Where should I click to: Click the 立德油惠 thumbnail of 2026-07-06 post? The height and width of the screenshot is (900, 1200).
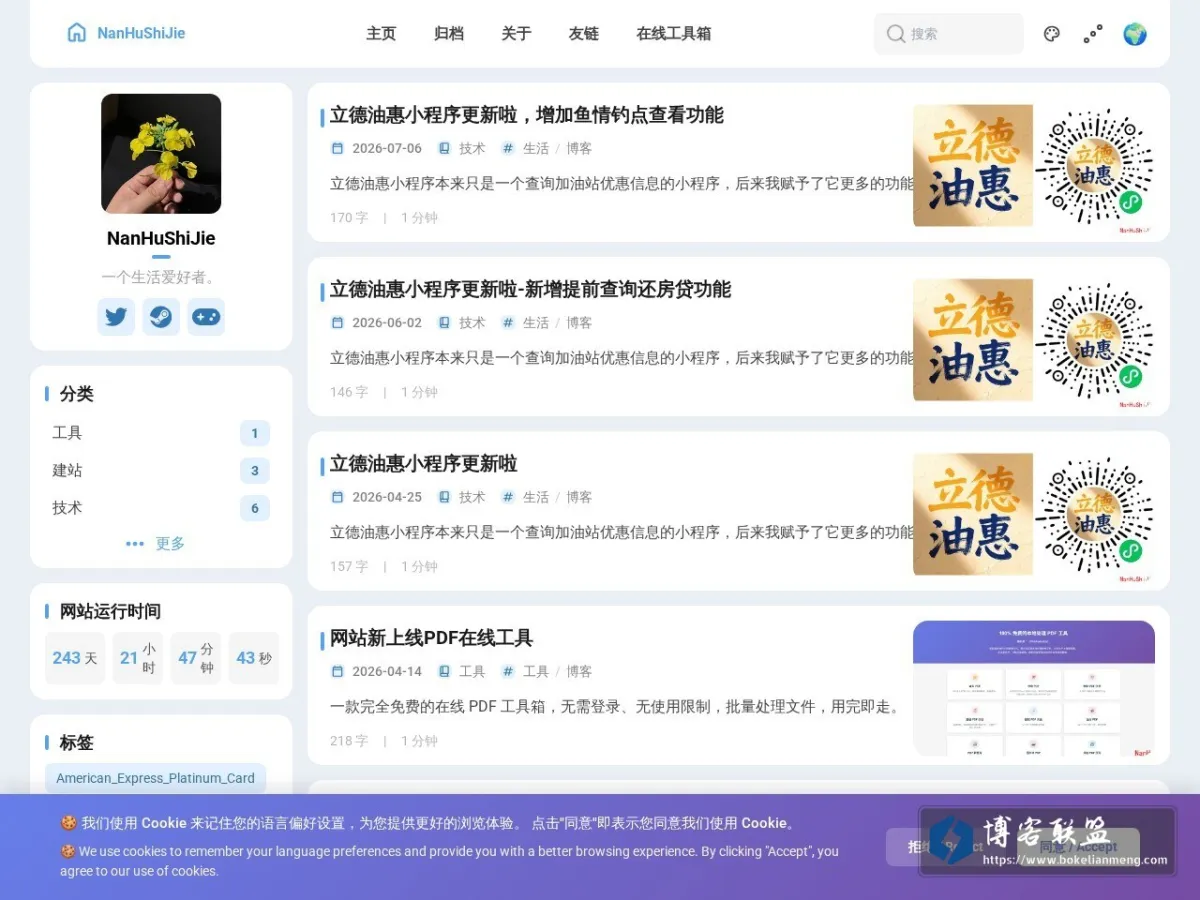click(x=1034, y=166)
